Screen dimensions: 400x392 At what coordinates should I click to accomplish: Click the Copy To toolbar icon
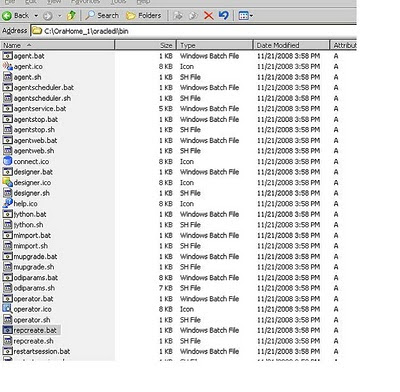(193, 16)
